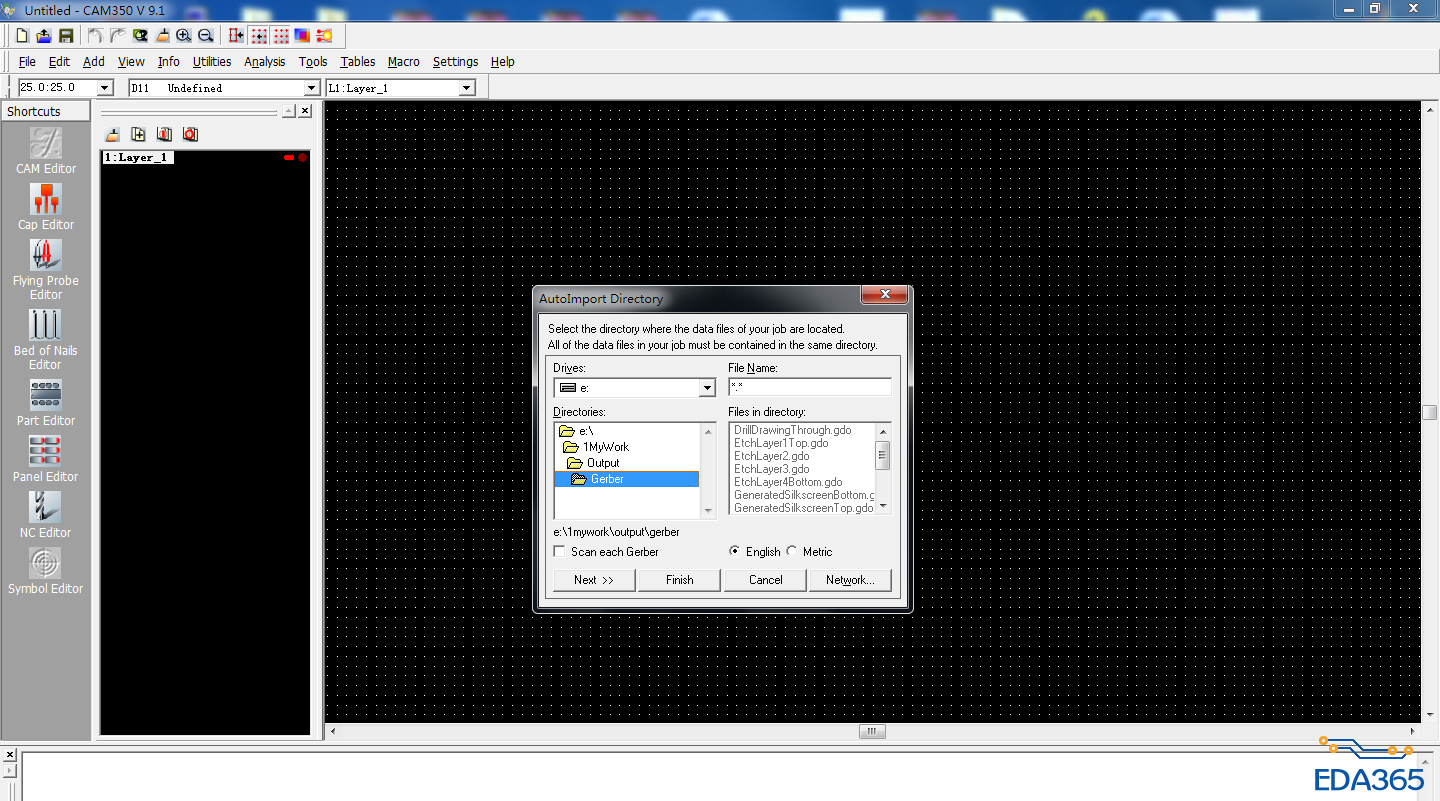Open the Flying Probe Editor shortcut
Viewport: 1440px width, 801px height.
pyautogui.click(x=46, y=270)
